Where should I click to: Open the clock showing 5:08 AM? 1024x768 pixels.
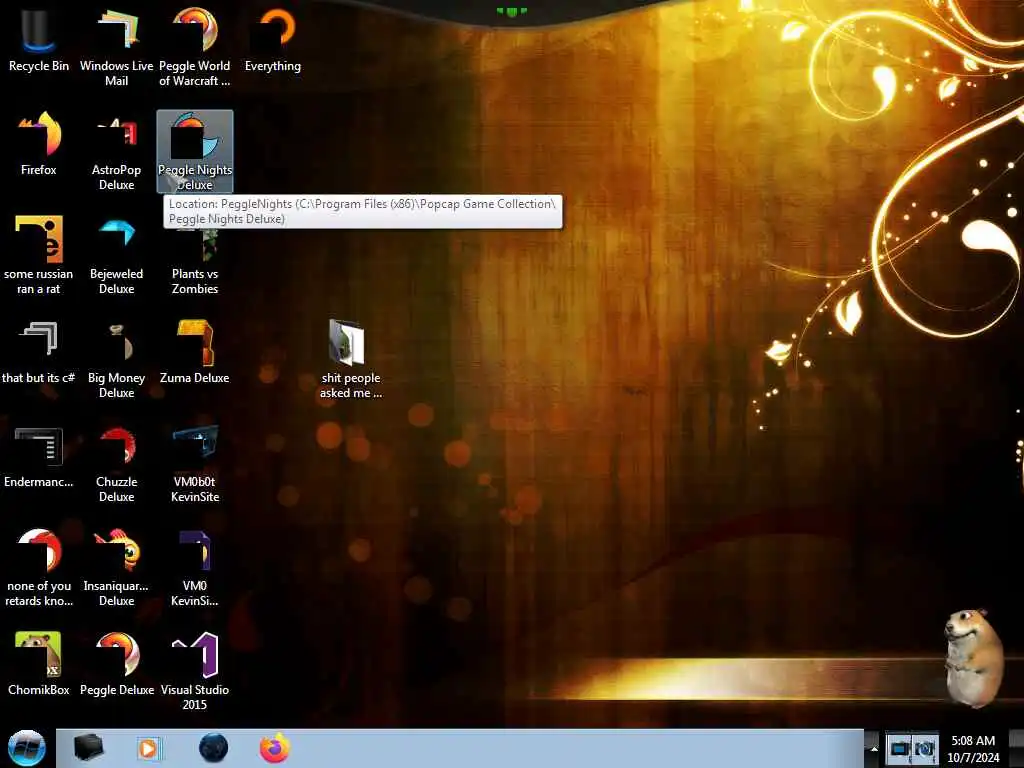pyautogui.click(x=973, y=748)
